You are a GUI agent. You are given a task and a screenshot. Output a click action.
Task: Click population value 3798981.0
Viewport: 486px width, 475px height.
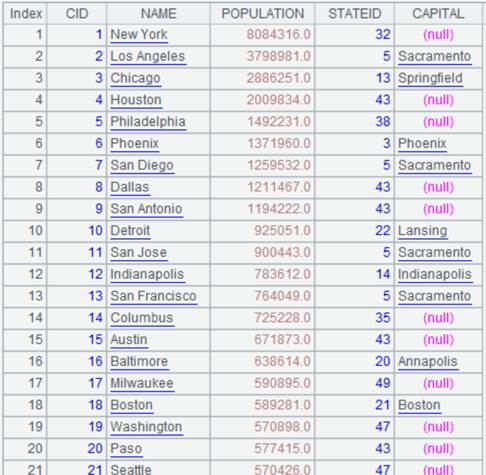[279, 56]
